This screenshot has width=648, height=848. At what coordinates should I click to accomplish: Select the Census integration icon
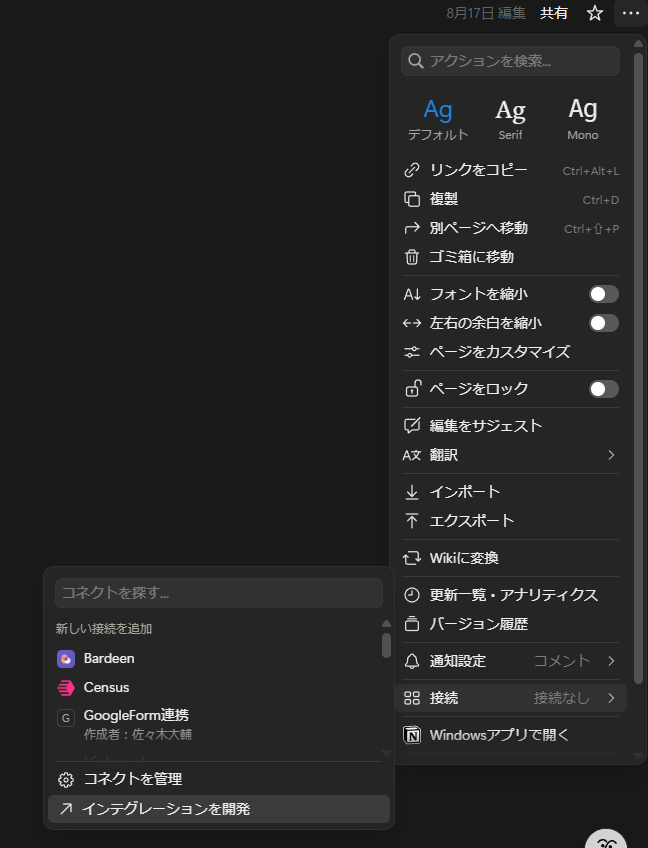(x=66, y=687)
